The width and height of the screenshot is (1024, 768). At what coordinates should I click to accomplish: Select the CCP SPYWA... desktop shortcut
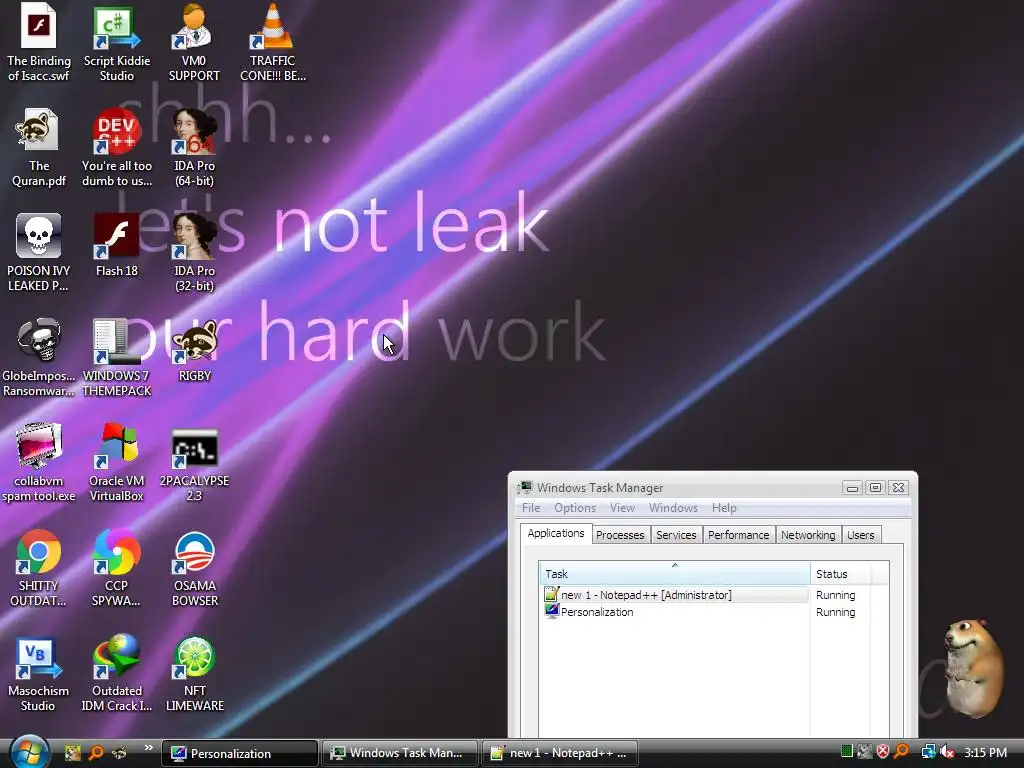[117, 568]
